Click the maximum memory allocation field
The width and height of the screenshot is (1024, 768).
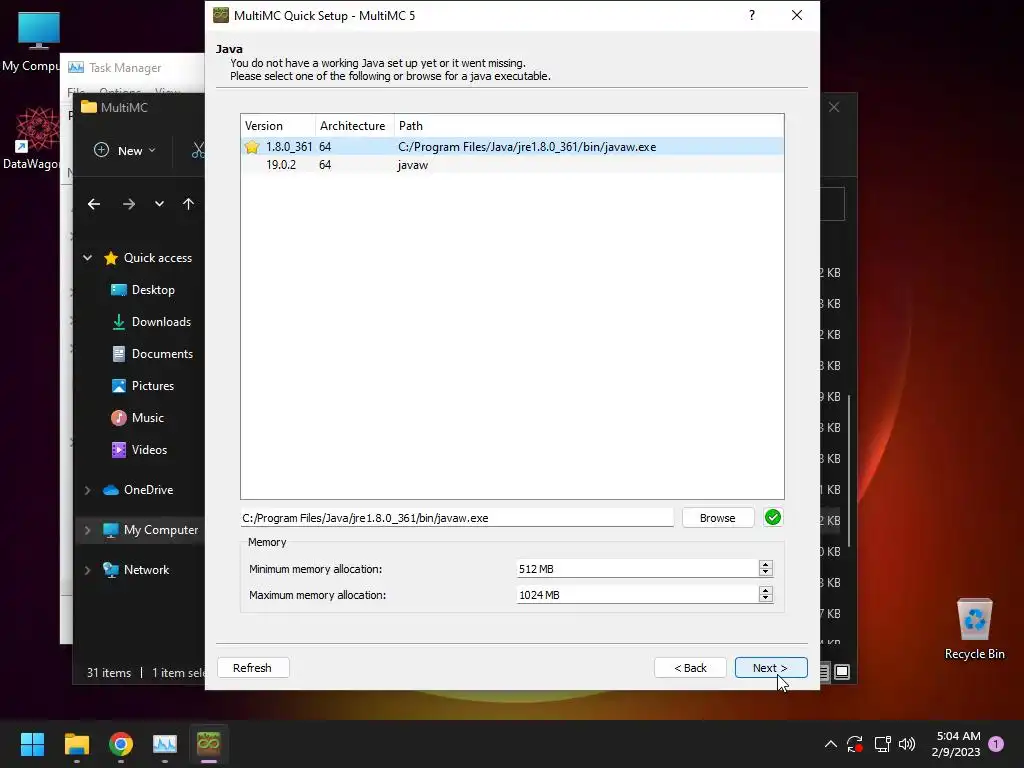637,595
